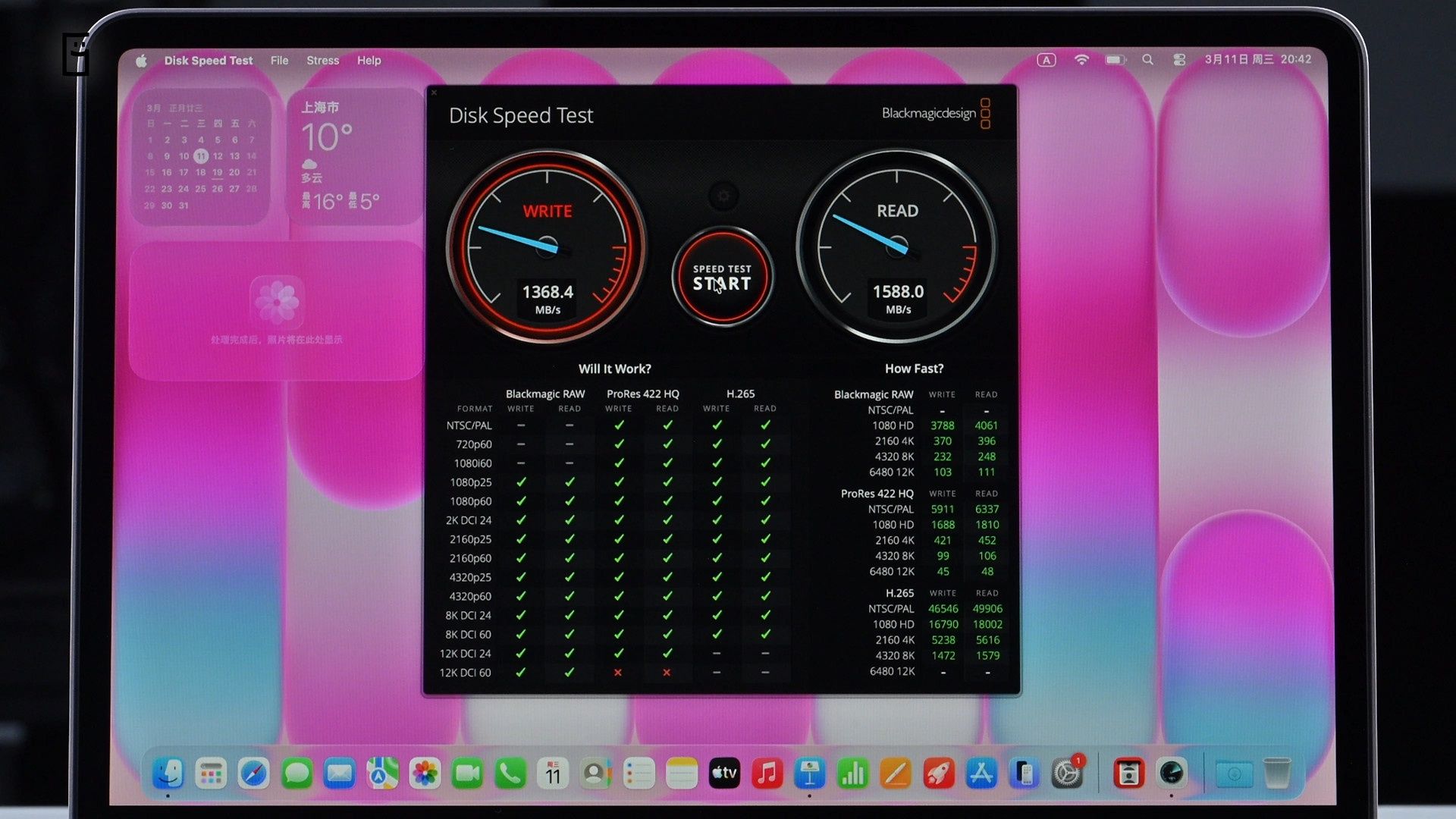The image size is (1456, 819).
Task: Click the date and time in menu bar
Action: 1257,59
